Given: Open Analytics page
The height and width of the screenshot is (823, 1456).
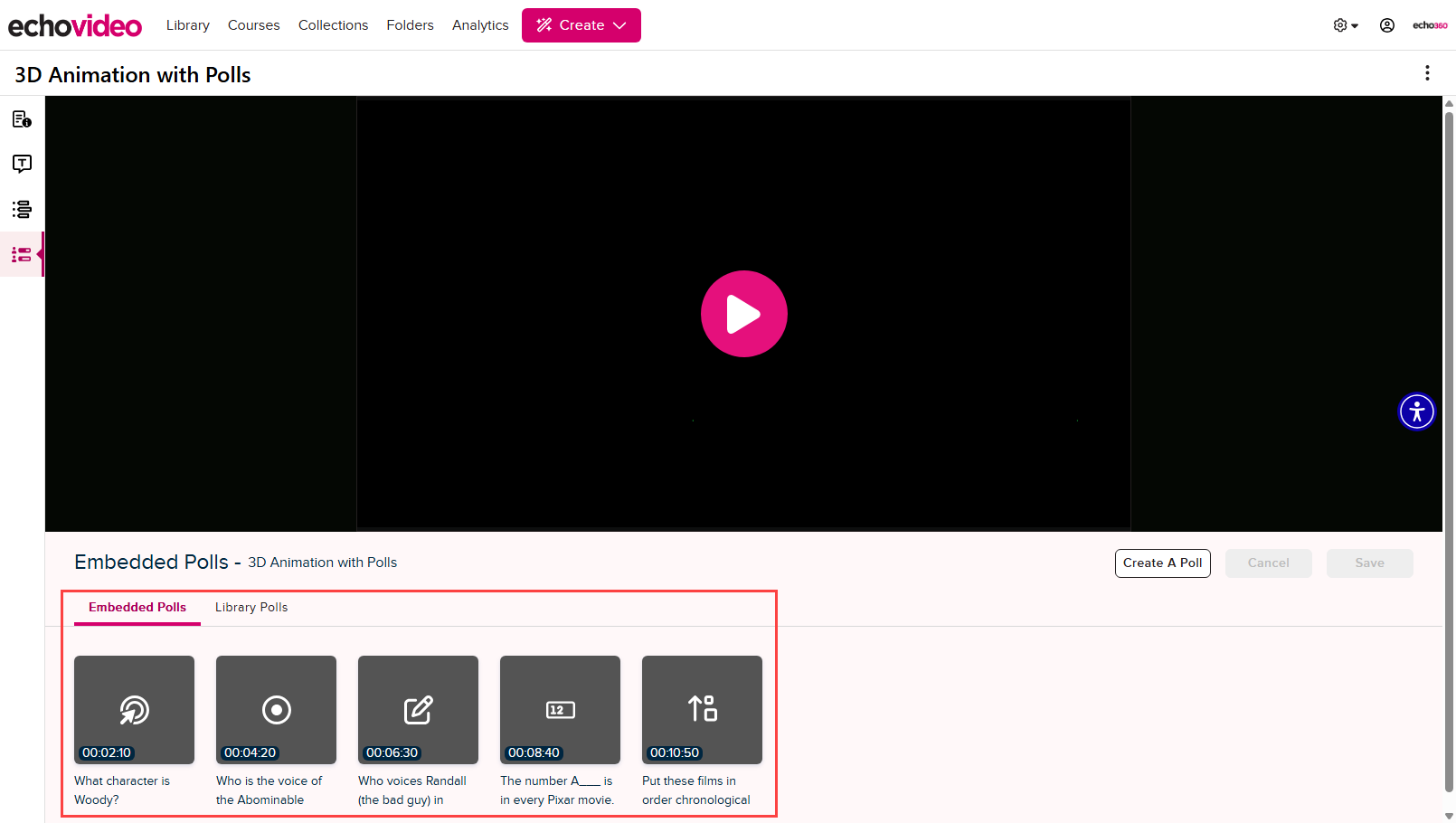Looking at the screenshot, I should coord(480,25).
